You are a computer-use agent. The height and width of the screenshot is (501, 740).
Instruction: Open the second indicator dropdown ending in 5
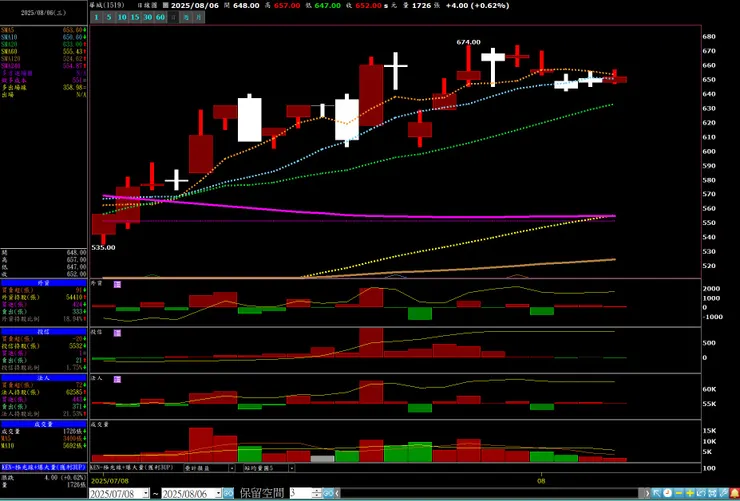point(292,468)
